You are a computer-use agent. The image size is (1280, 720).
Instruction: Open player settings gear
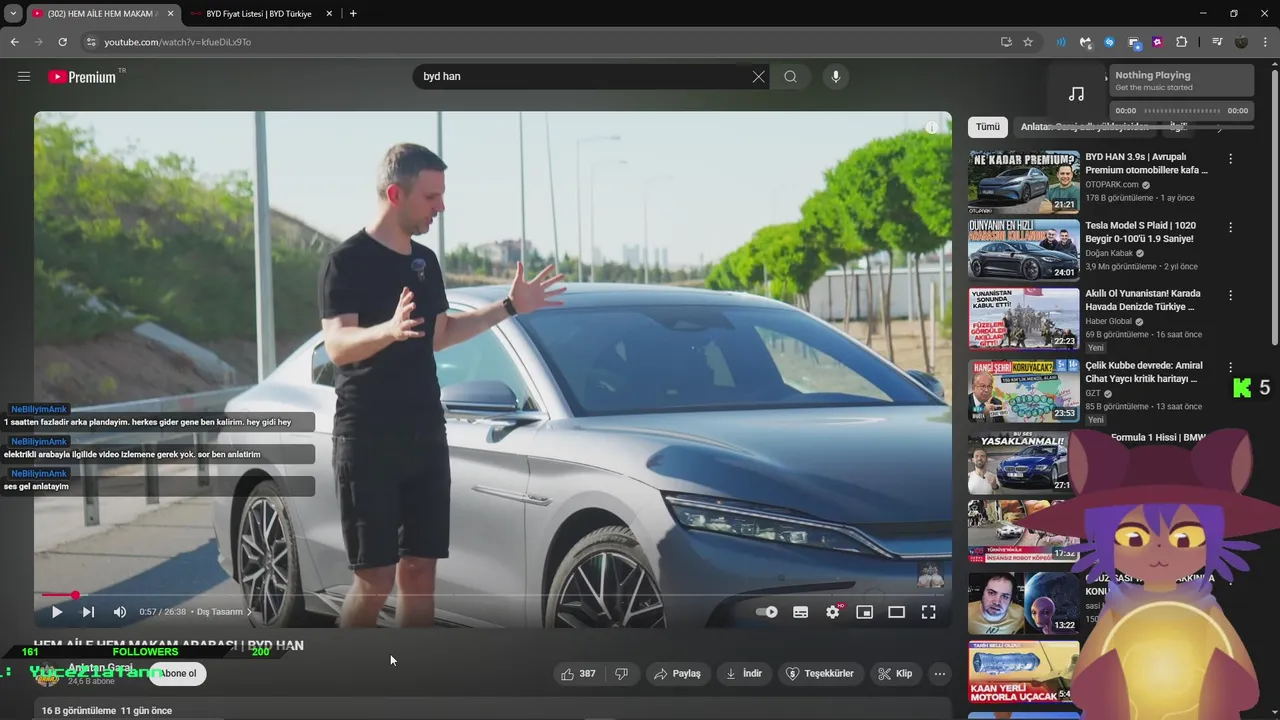[x=833, y=612]
